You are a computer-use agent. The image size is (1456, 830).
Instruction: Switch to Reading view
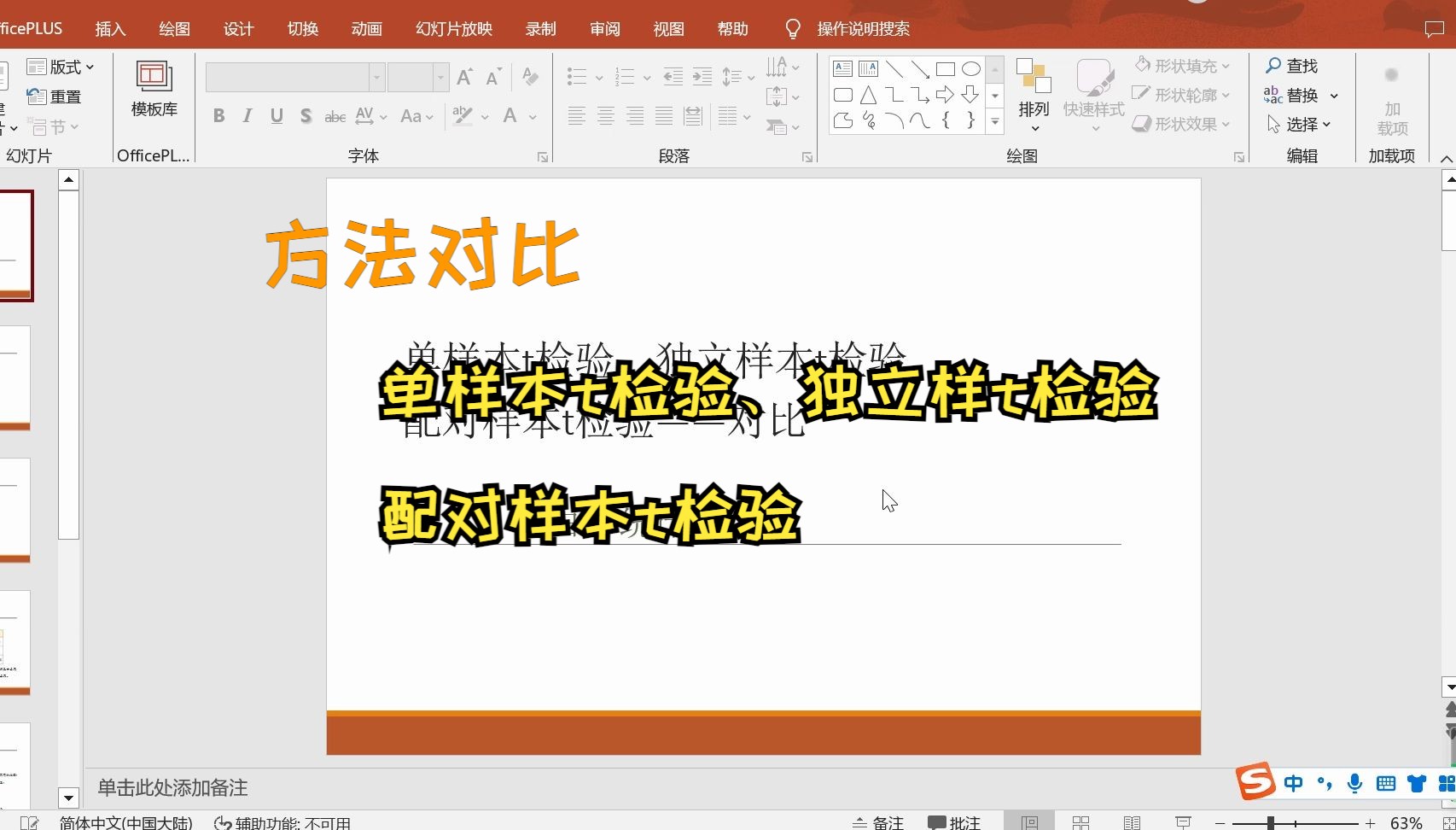point(1132,822)
